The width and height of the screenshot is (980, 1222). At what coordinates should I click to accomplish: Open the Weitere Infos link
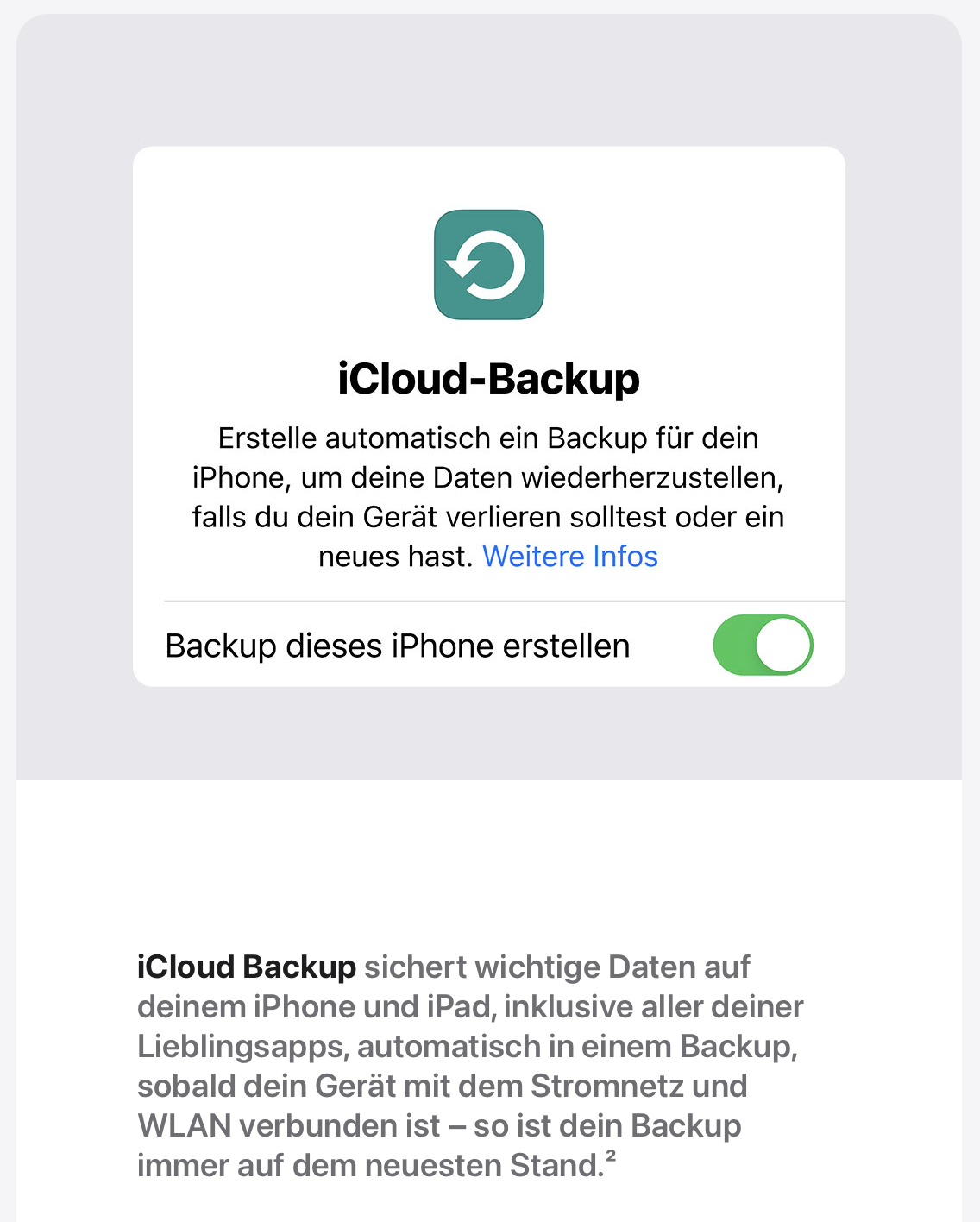click(x=570, y=557)
